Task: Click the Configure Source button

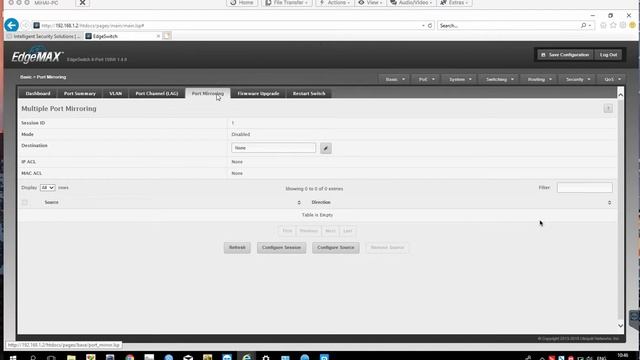Action: click(336, 247)
